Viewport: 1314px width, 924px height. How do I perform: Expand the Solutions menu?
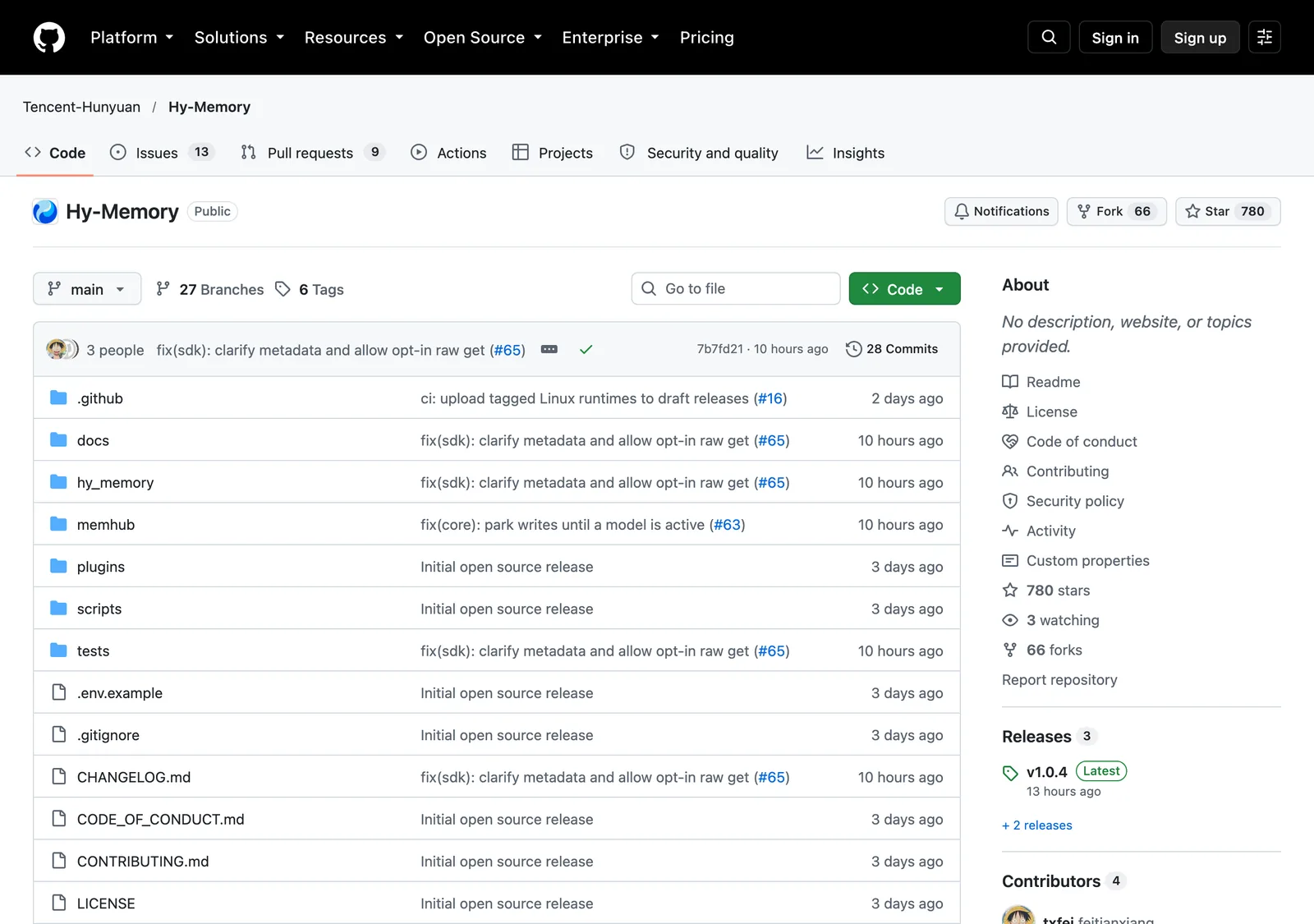(239, 38)
